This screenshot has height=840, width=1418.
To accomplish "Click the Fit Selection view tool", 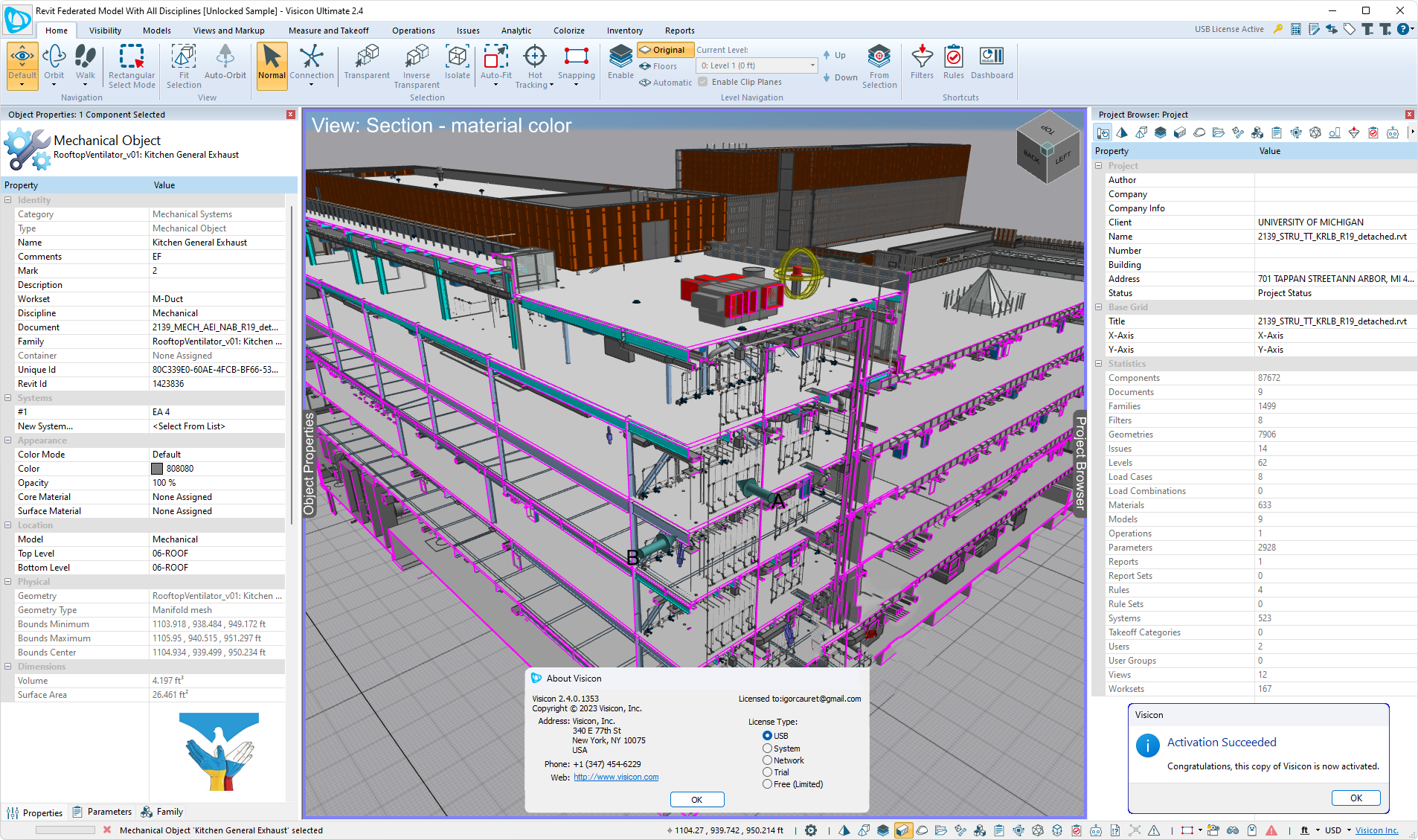I will 184,65.
